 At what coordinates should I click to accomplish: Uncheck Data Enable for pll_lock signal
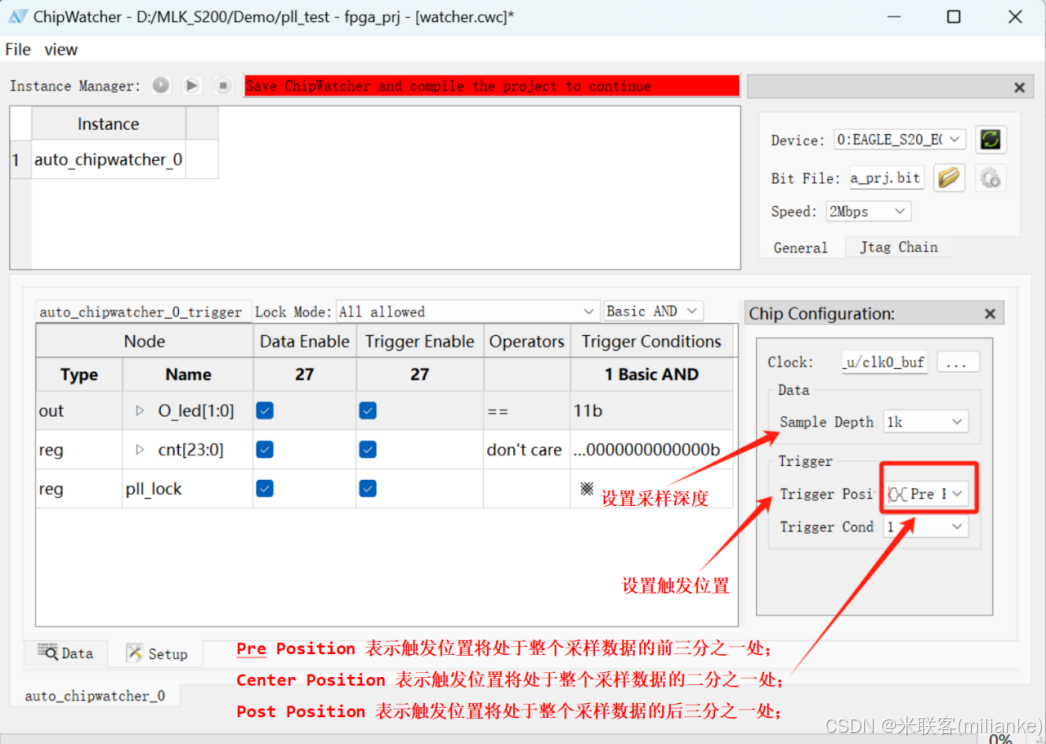tap(265, 488)
